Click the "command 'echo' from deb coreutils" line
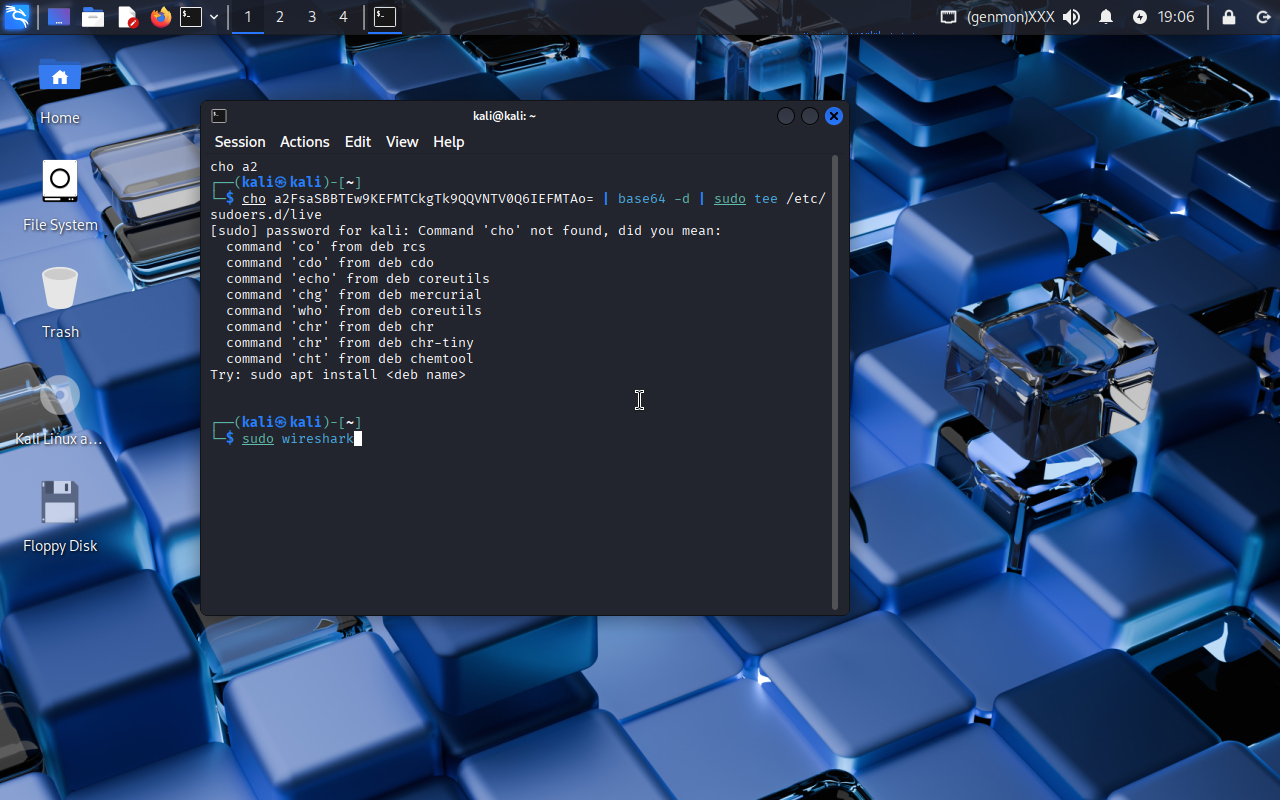 (358, 278)
